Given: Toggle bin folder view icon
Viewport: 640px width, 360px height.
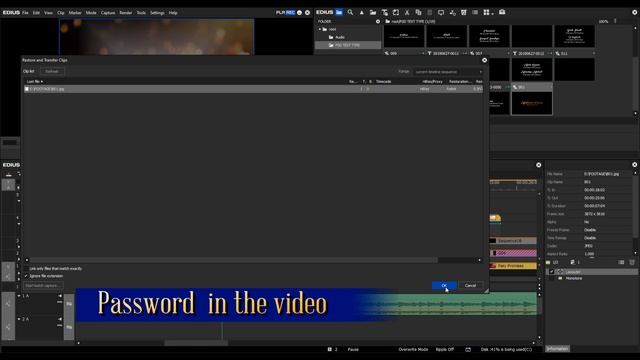Looking at the screenshot, I should point(339,13).
